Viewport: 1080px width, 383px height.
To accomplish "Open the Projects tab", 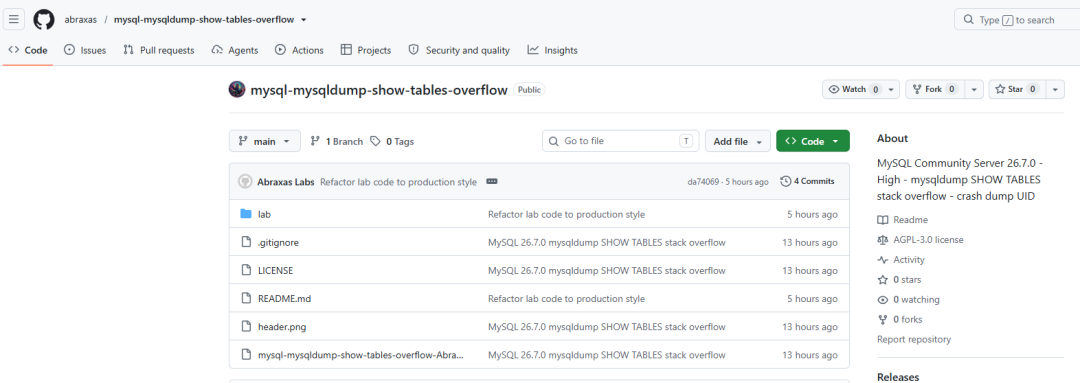I will tap(366, 50).
